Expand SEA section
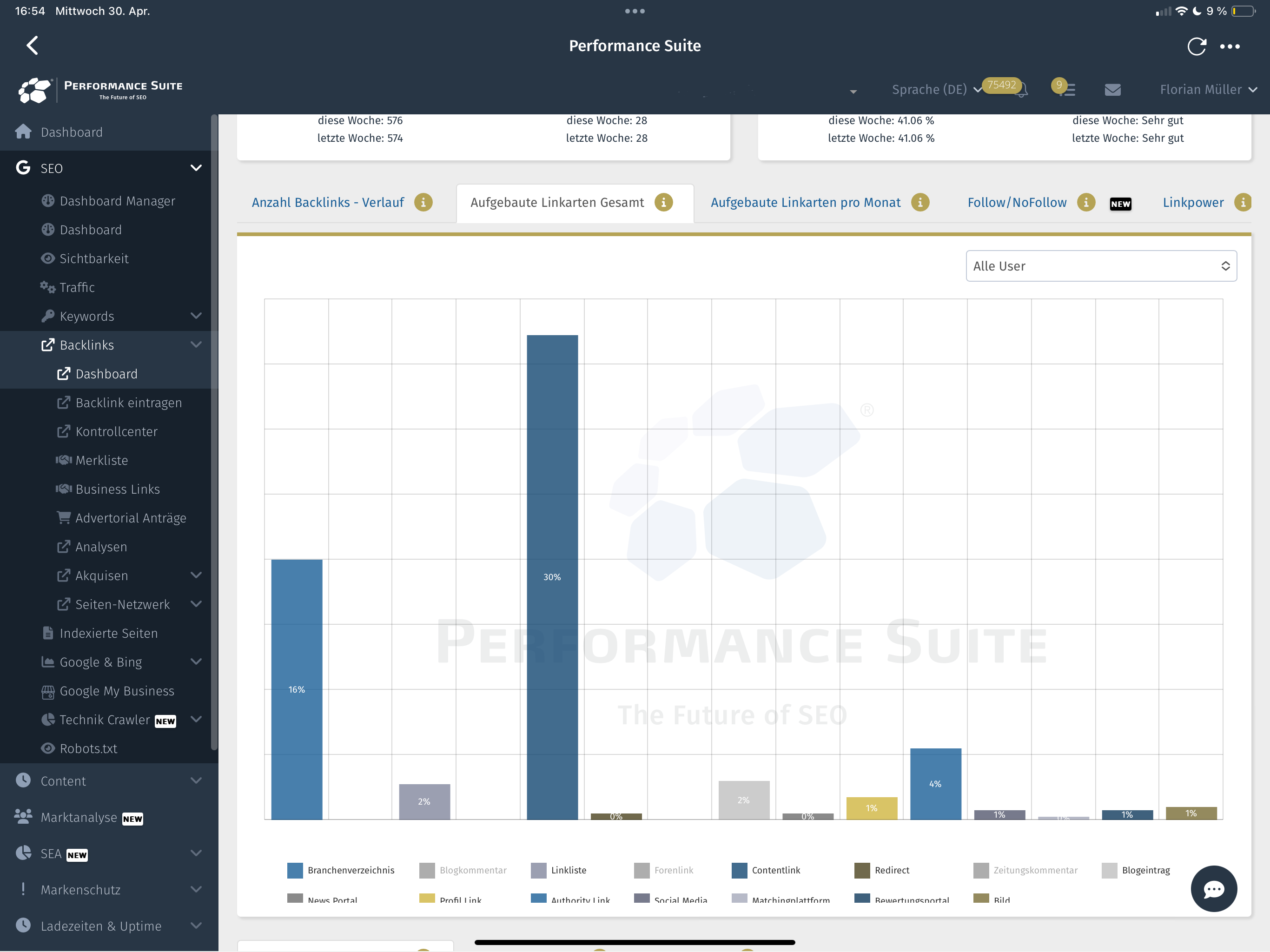The width and height of the screenshot is (1270, 952). coord(196,853)
